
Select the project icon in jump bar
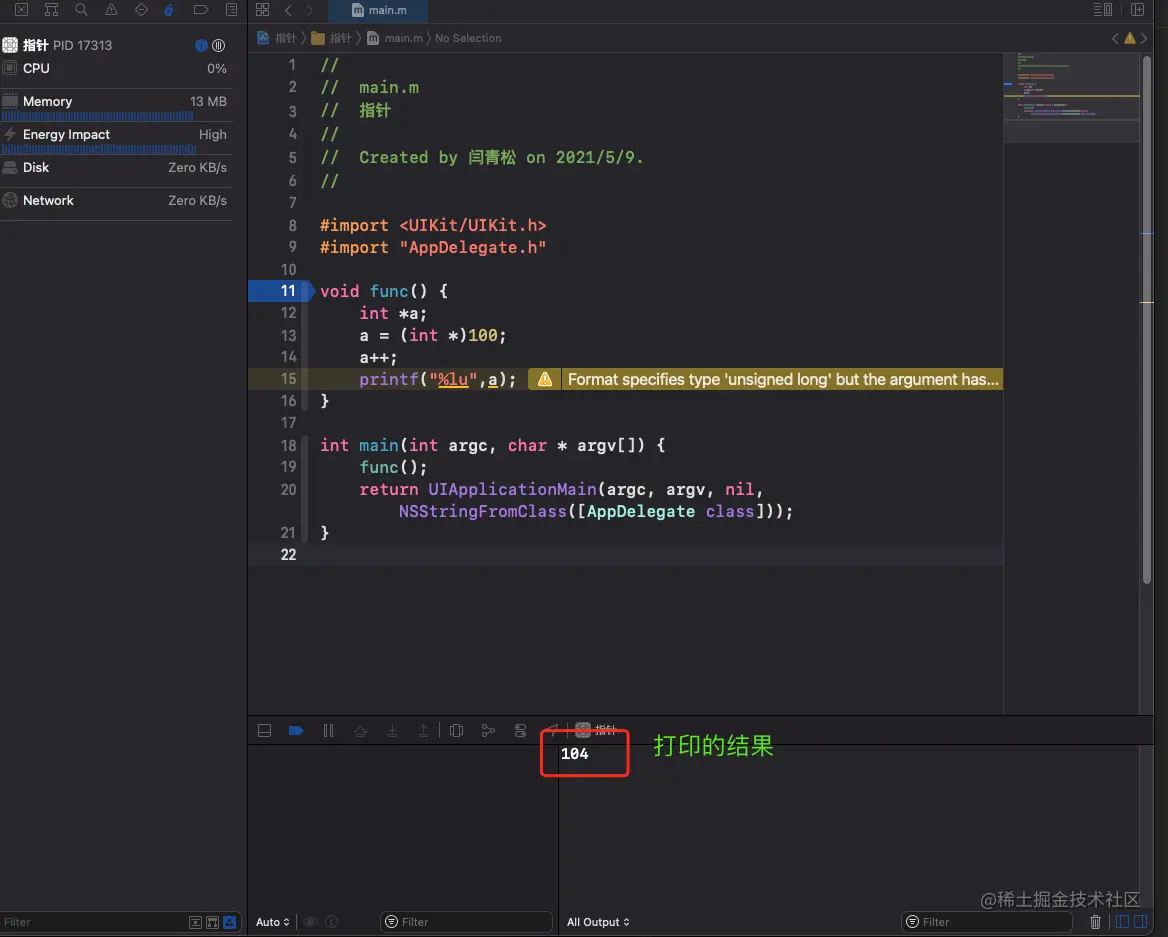263,38
